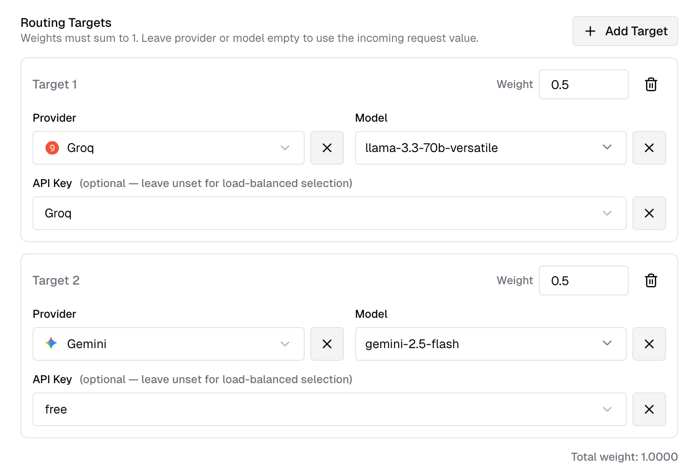The width and height of the screenshot is (700, 474).
Task: Open Target 1 Provider dropdown showing Groq
Action: (168, 148)
